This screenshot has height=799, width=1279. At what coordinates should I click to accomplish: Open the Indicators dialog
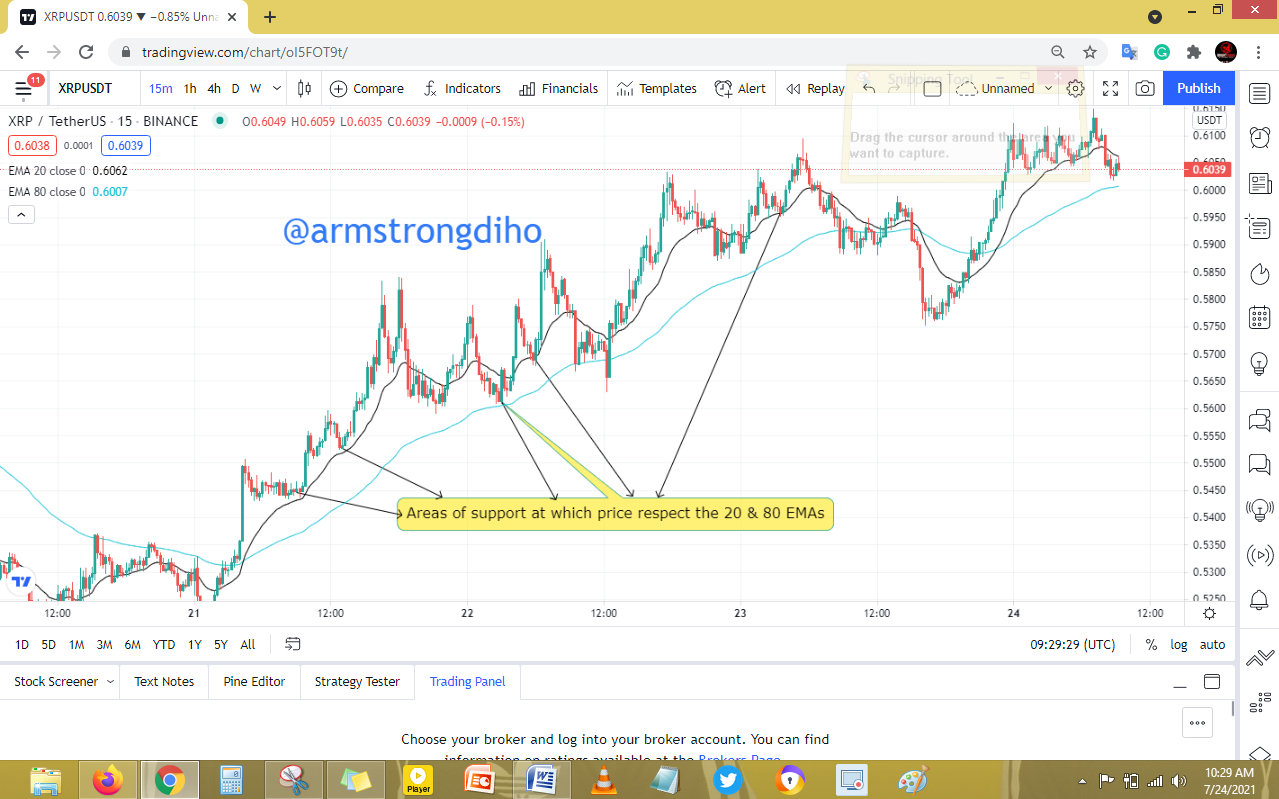[x=462, y=88]
